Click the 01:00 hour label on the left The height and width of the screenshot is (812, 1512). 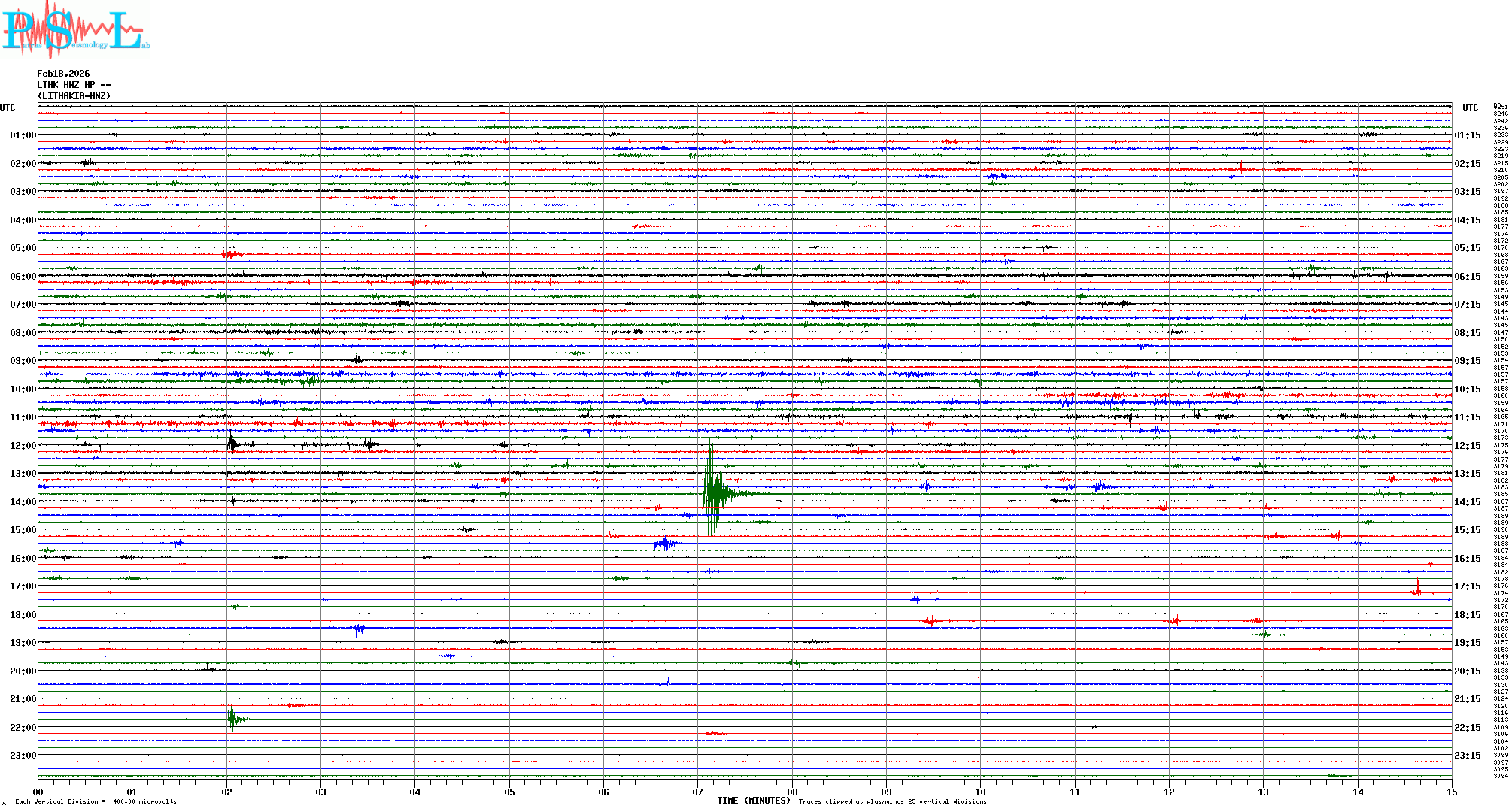pos(23,135)
